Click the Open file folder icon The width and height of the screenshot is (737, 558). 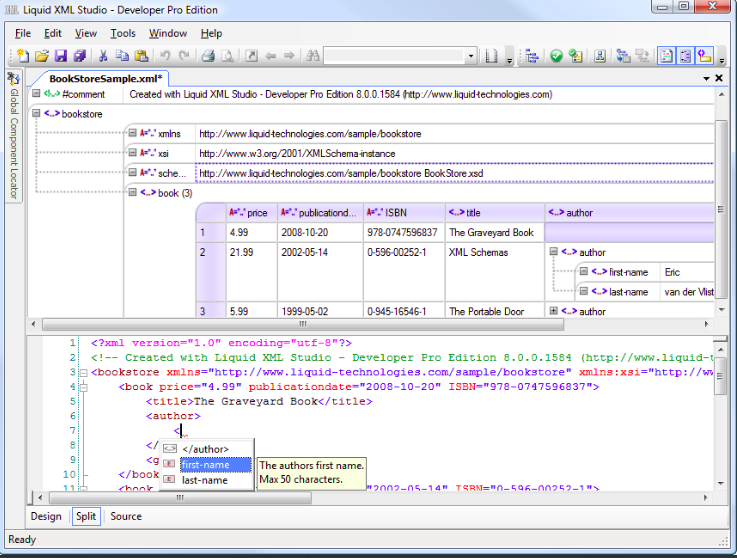pos(44,56)
